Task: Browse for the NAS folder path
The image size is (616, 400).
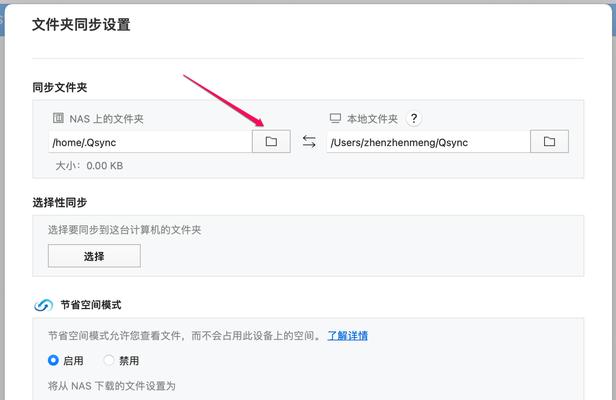Action: 271,141
